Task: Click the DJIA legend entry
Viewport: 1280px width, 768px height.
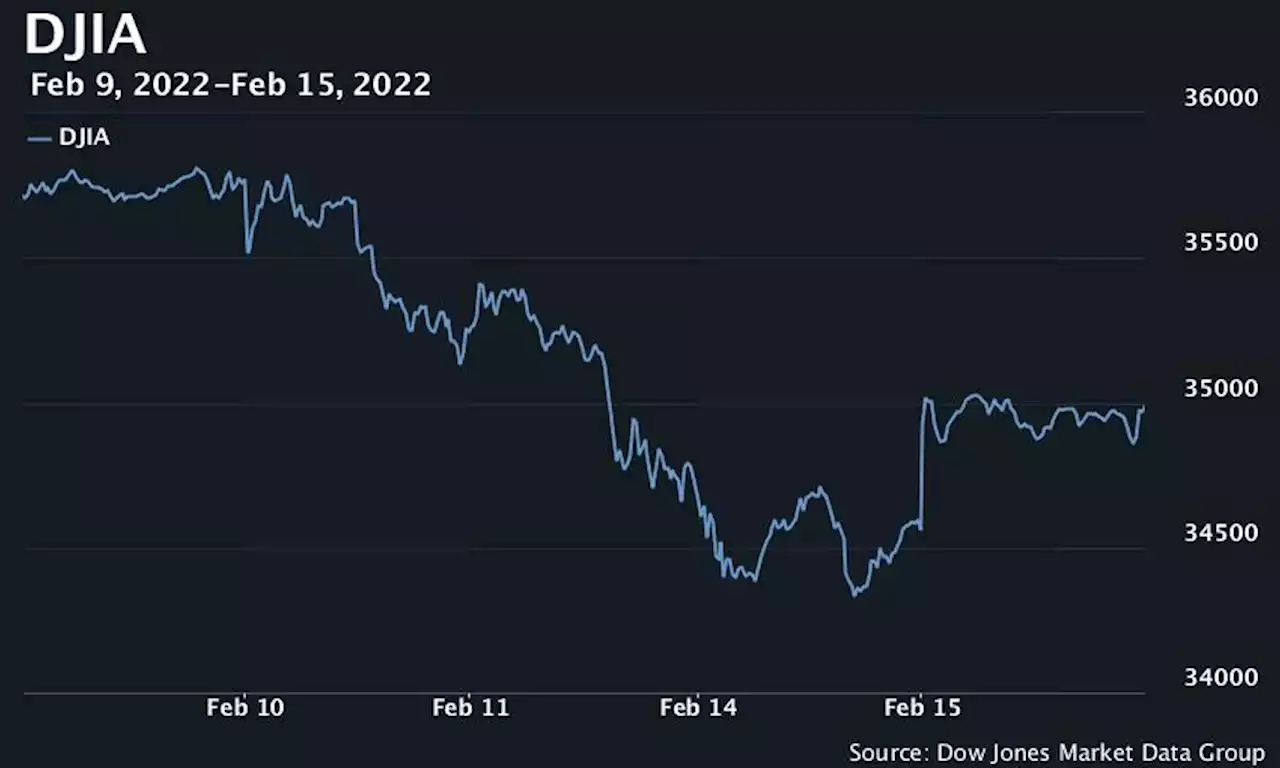Action: click(69, 138)
